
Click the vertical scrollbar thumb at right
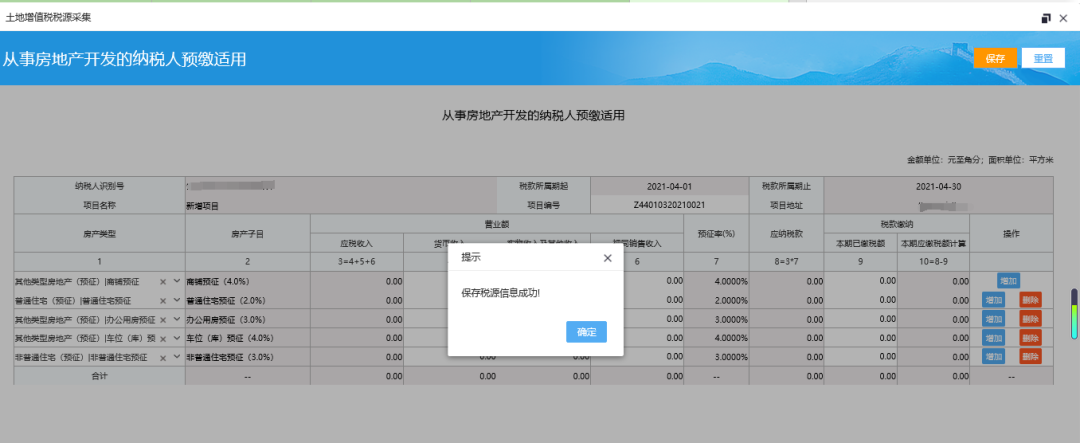click(x=1074, y=313)
